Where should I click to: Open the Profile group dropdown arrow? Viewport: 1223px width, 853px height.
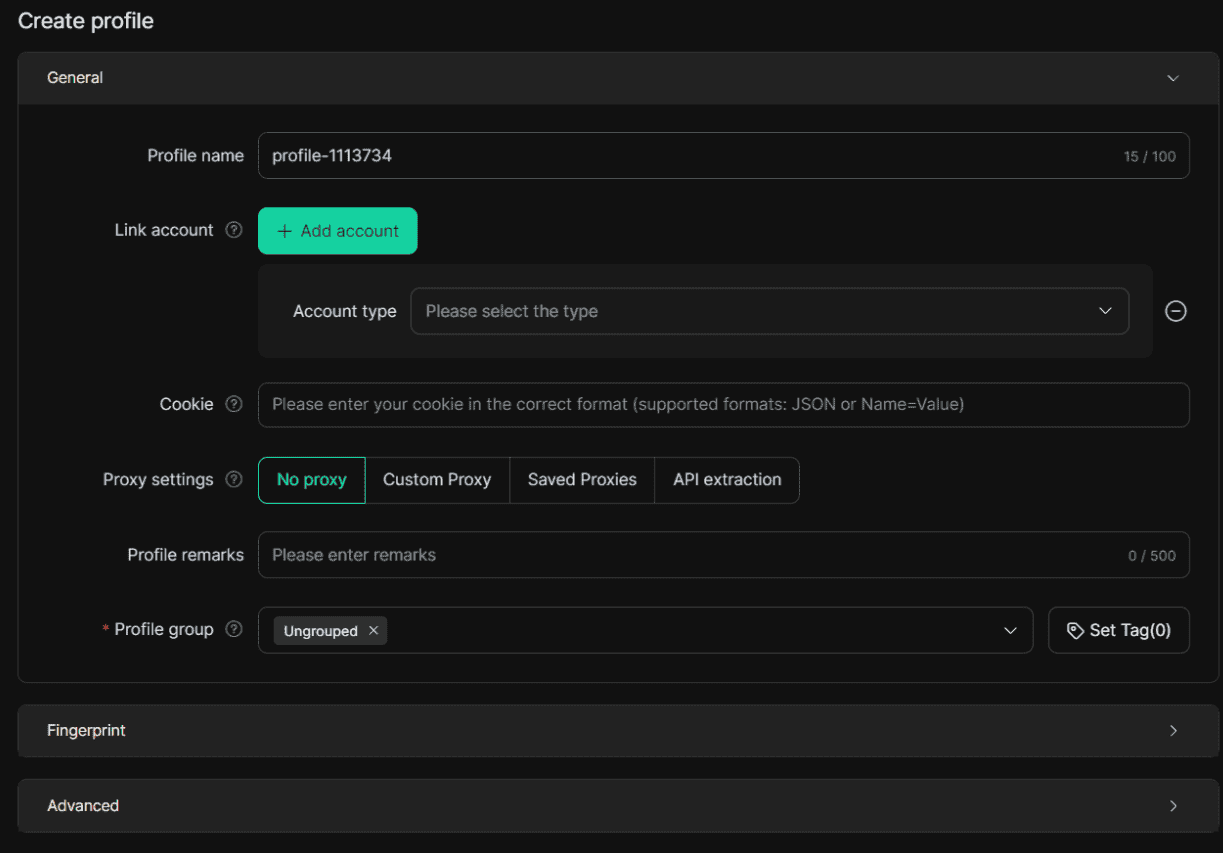tap(1010, 631)
